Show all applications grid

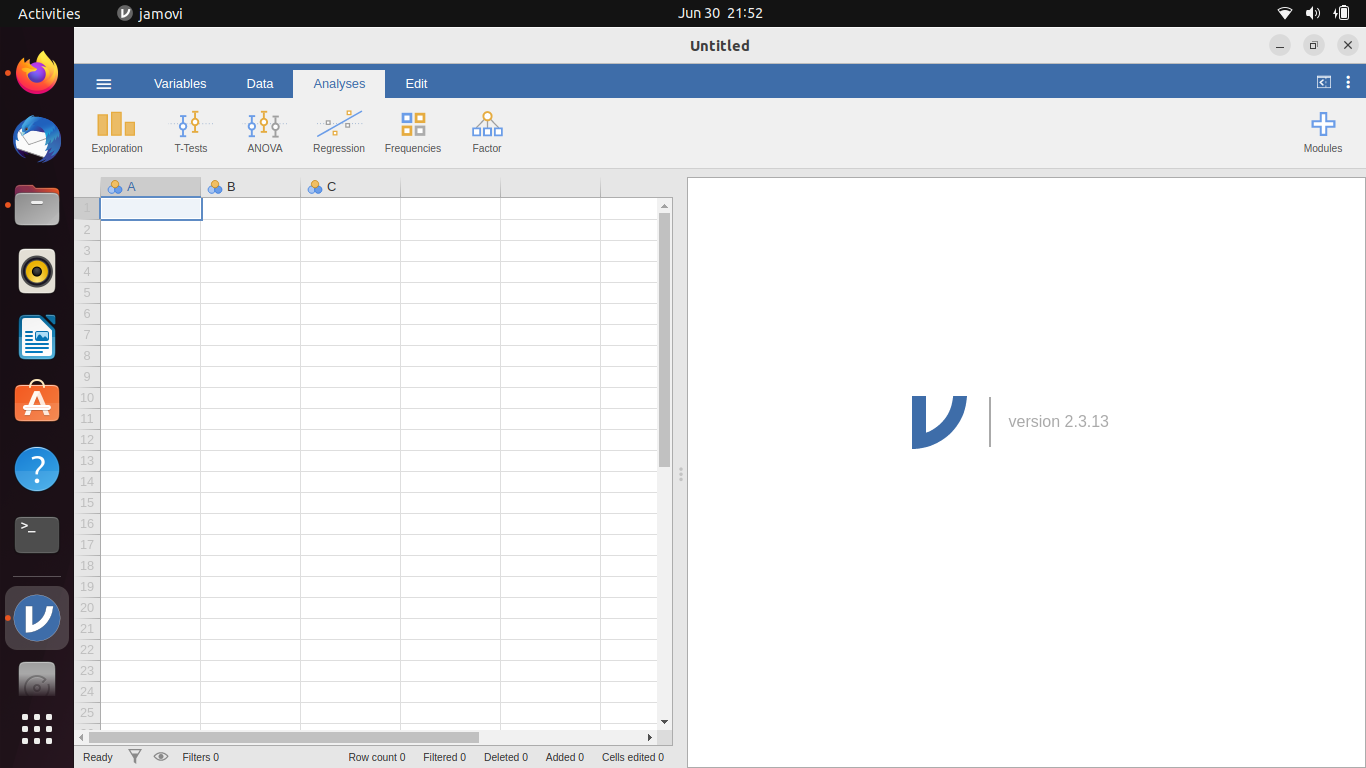(x=37, y=728)
